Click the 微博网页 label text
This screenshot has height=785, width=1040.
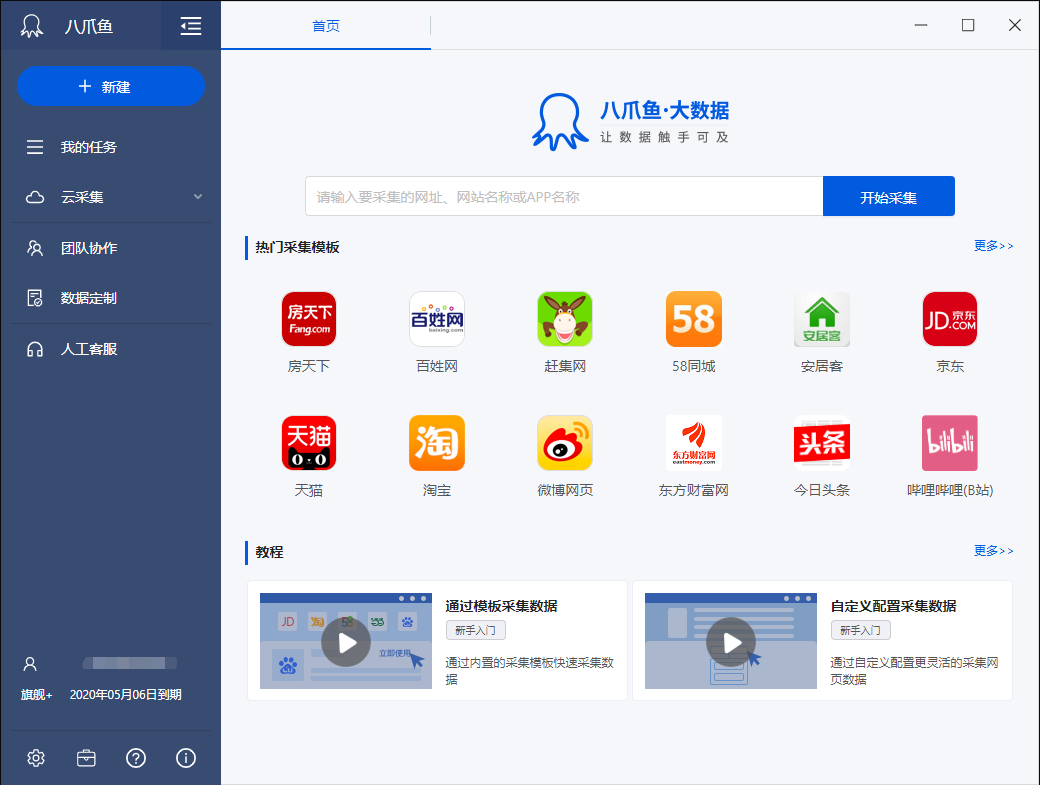(564, 491)
